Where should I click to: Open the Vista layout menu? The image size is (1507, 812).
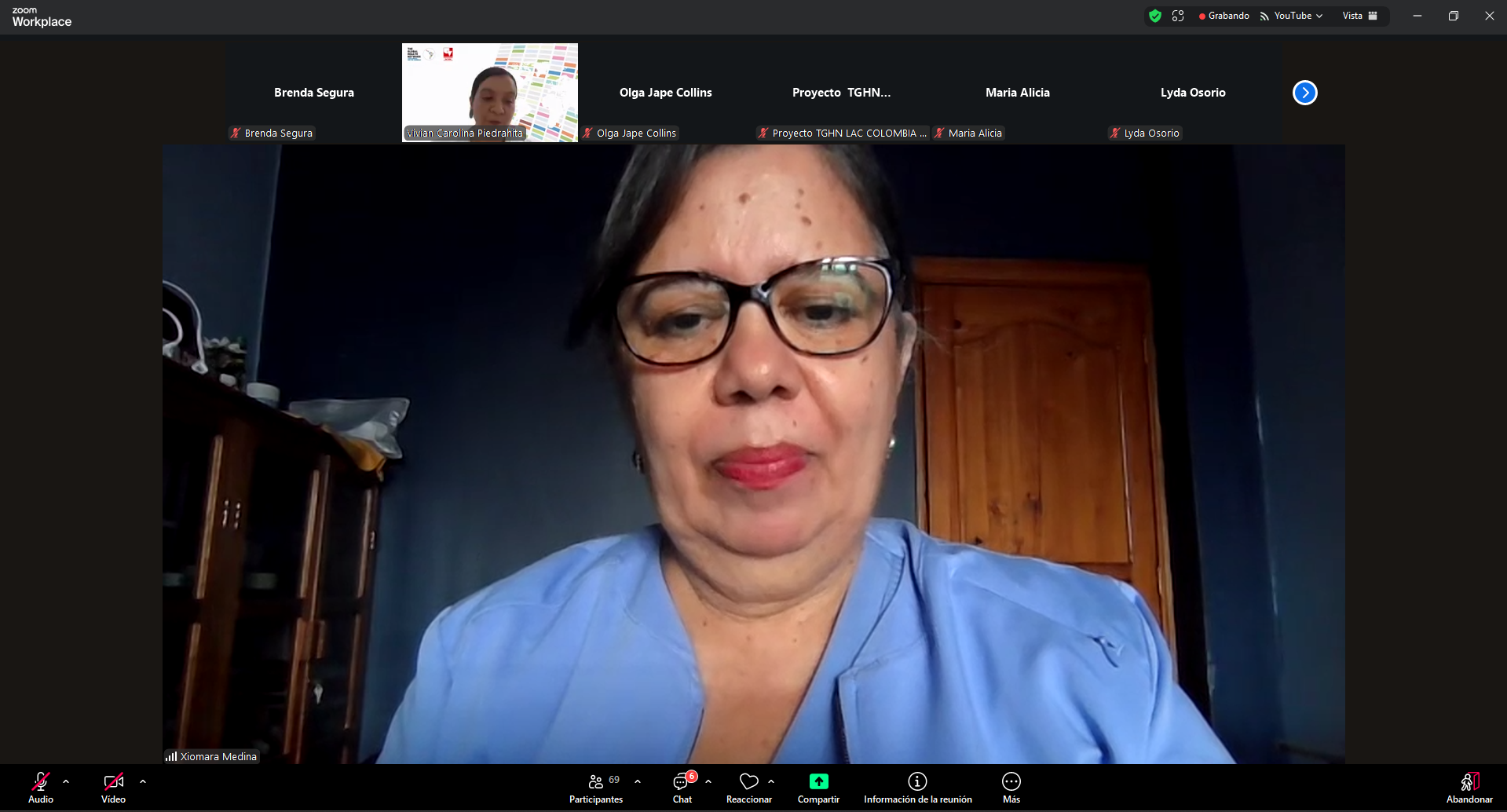[x=1359, y=16]
